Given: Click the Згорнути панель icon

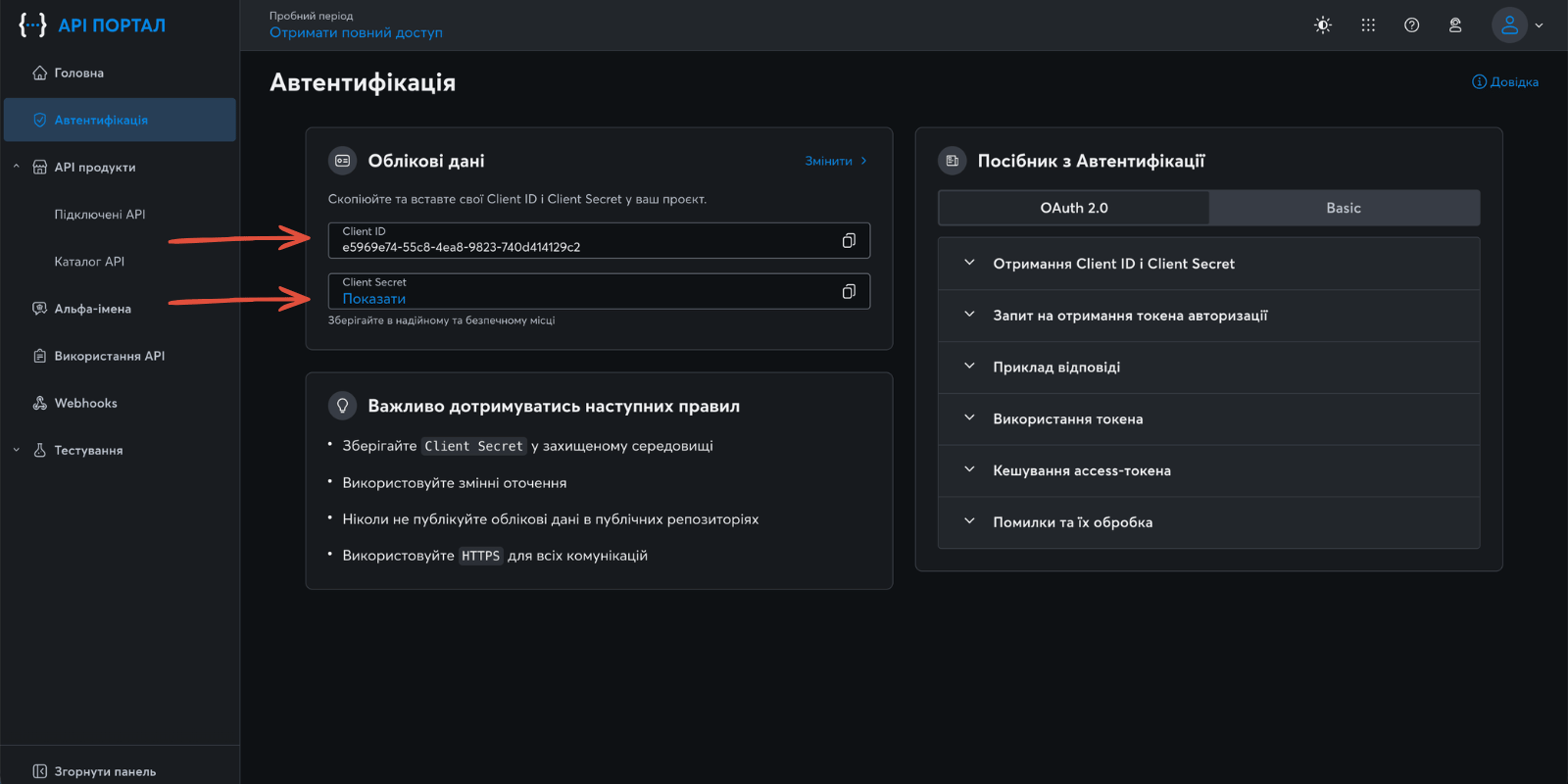Looking at the screenshot, I should [x=39, y=771].
